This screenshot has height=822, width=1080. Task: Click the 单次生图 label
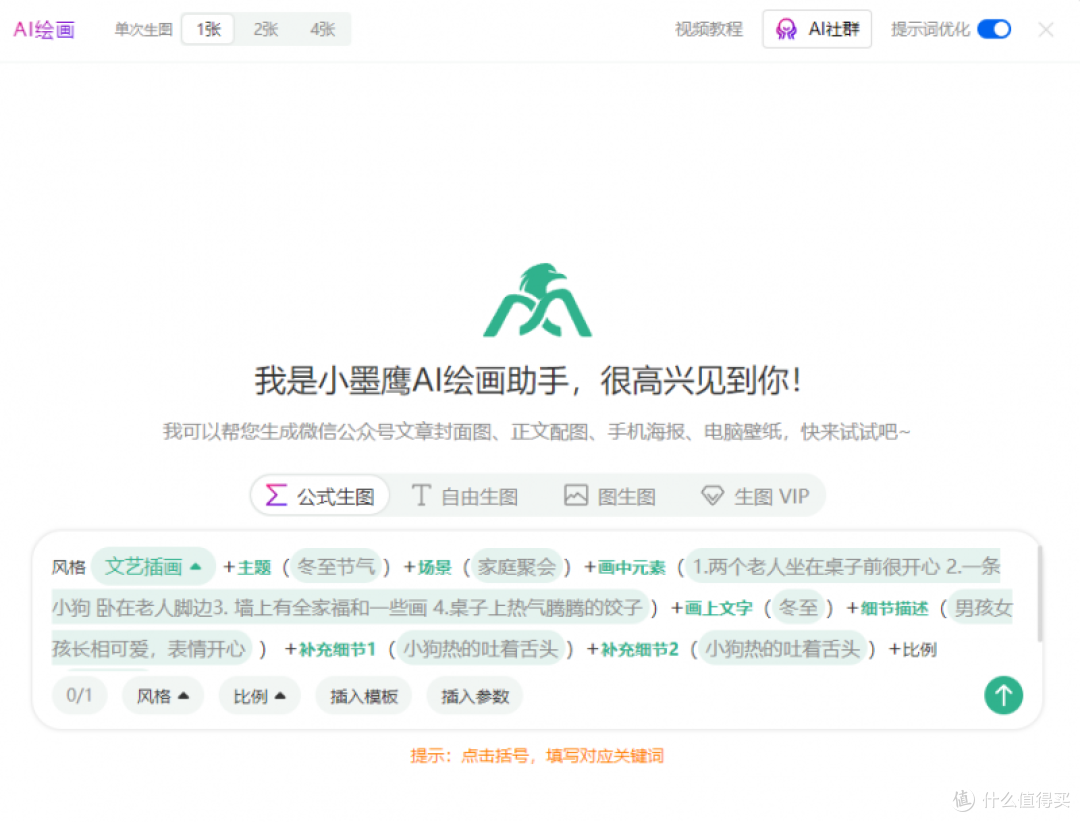click(143, 29)
